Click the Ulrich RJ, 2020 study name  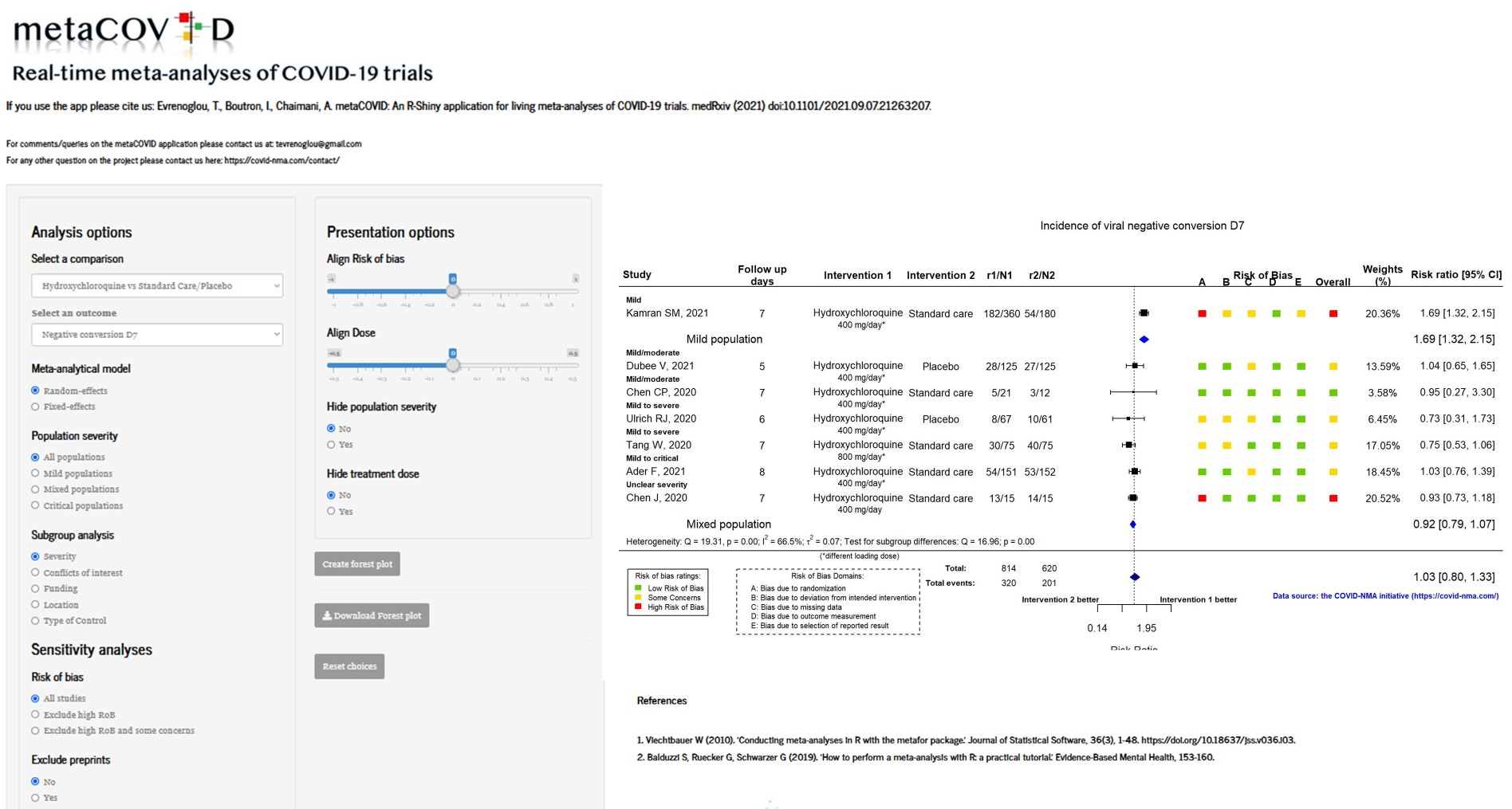tap(660, 419)
